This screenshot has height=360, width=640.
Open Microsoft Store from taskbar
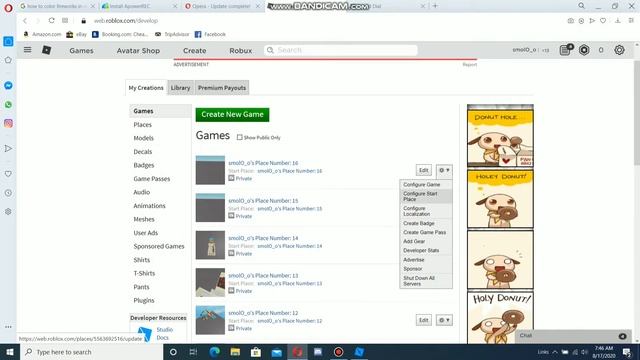(x=256, y=352)
